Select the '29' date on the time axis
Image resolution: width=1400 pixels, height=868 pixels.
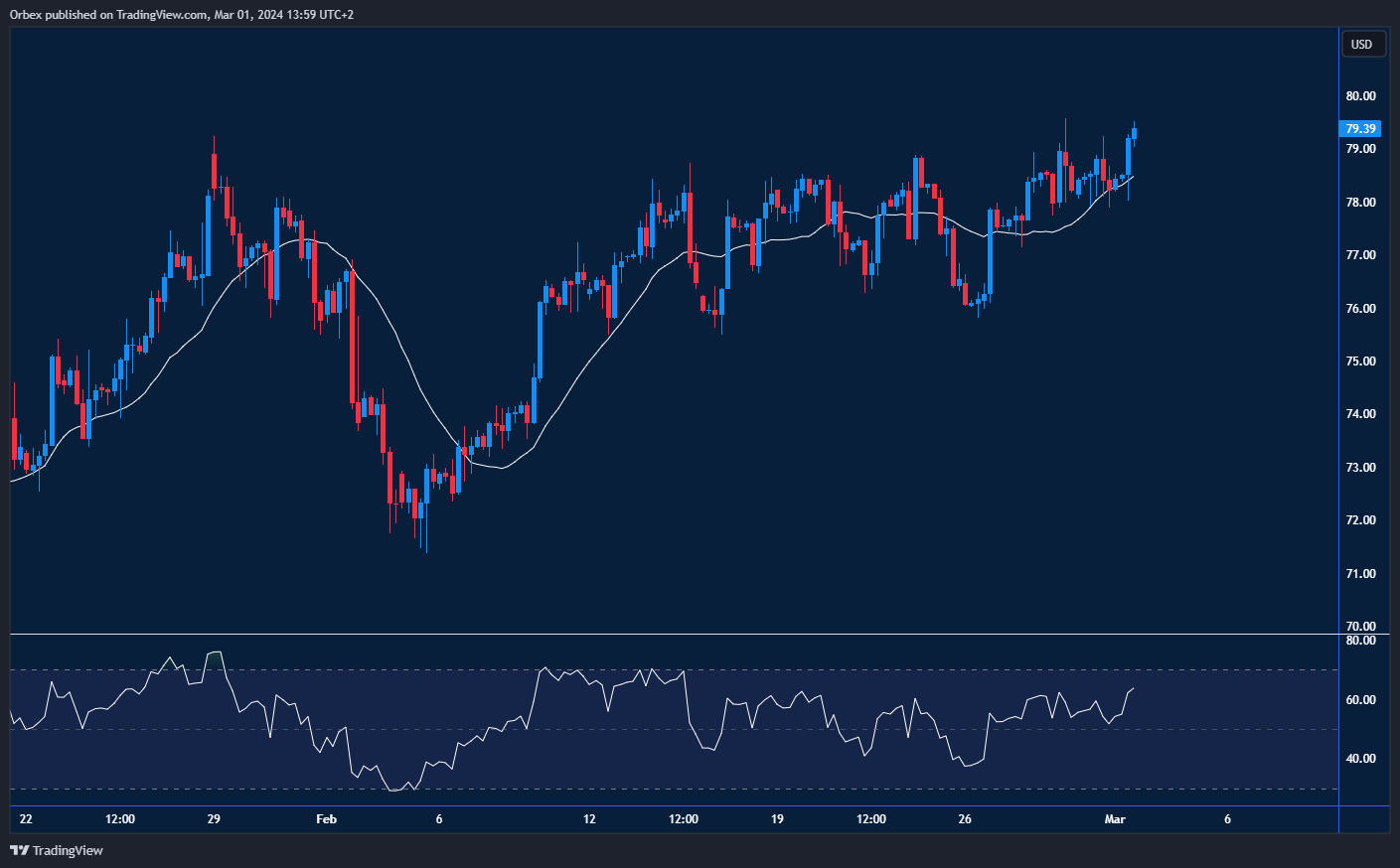[x=214, y=819]
